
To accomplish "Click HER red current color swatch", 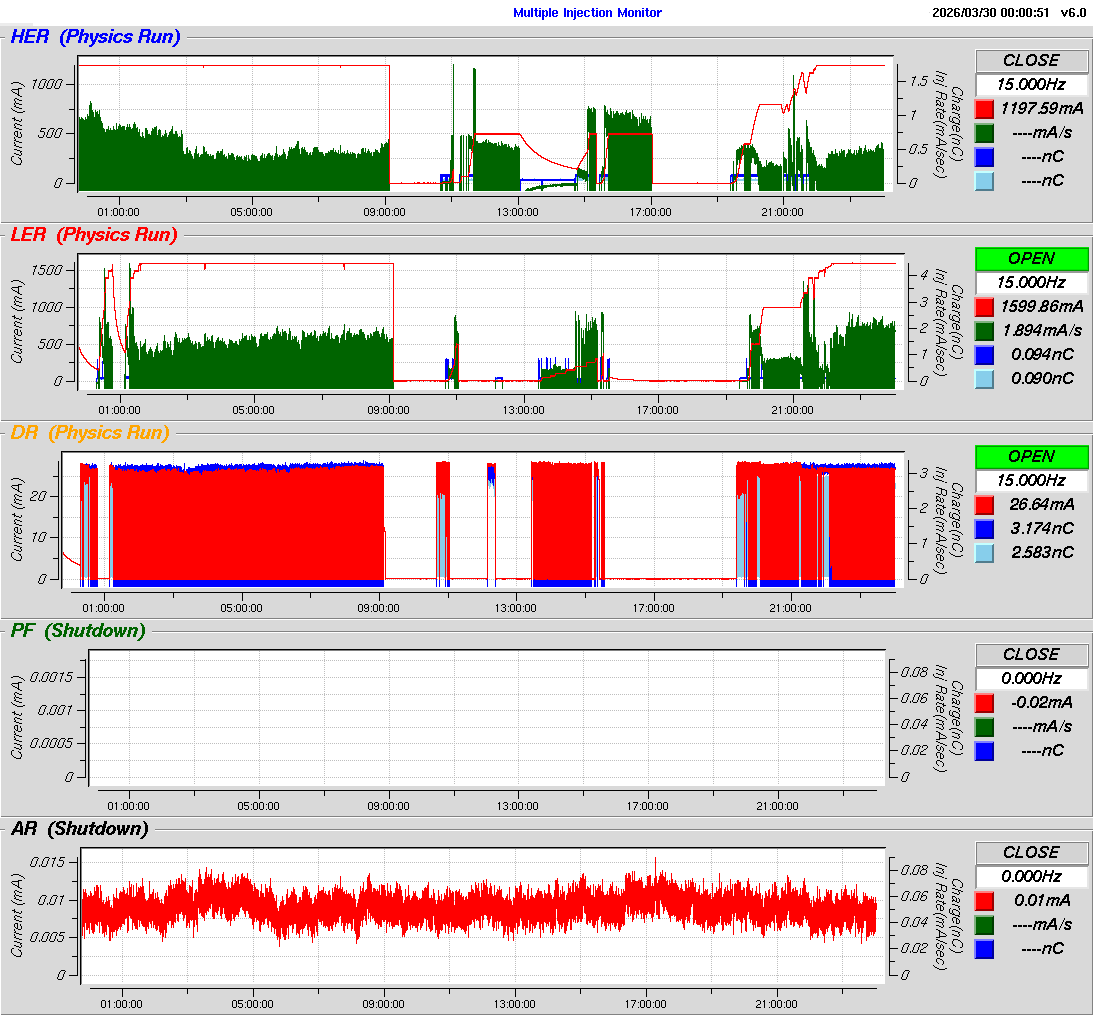I will click(x=985, y=109).
